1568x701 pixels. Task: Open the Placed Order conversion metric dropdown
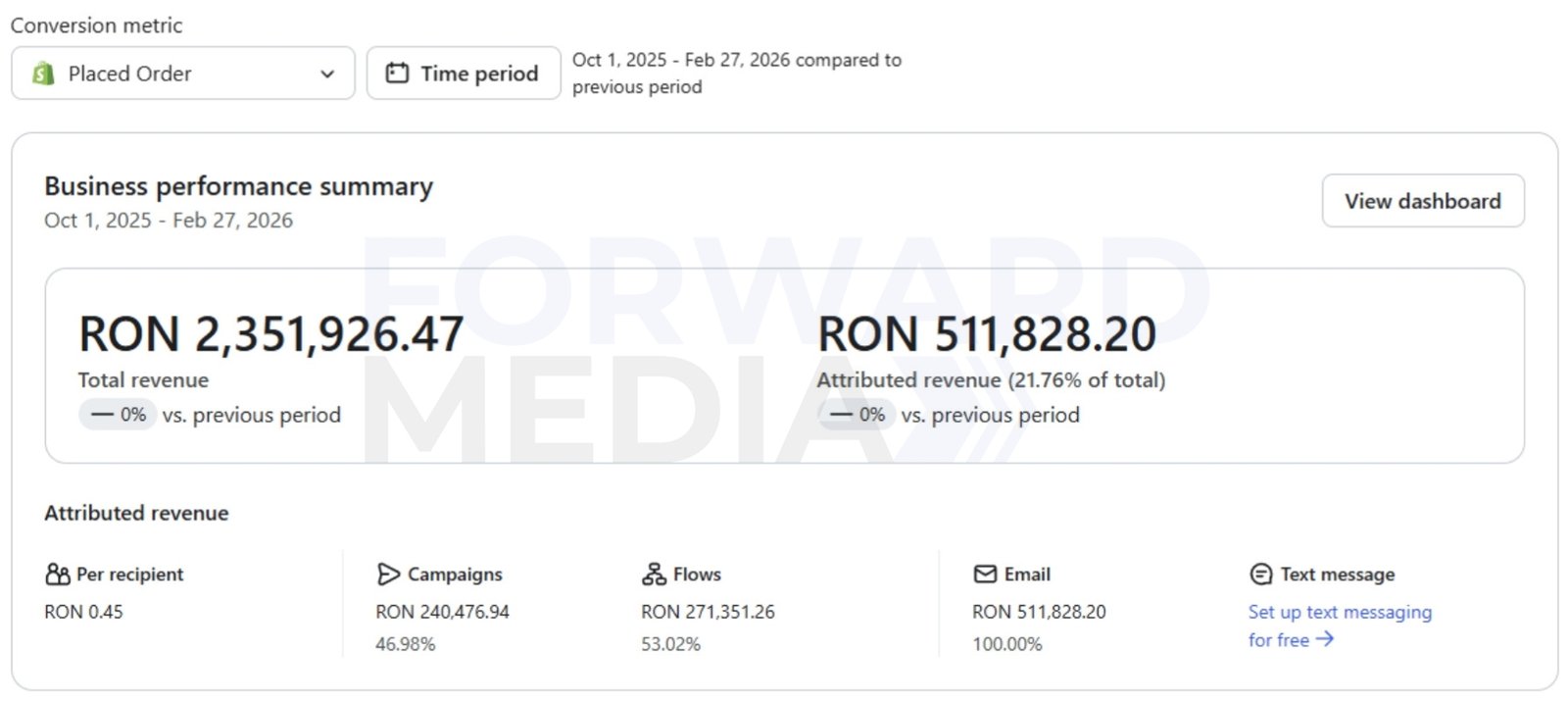[x=182, y=74]
